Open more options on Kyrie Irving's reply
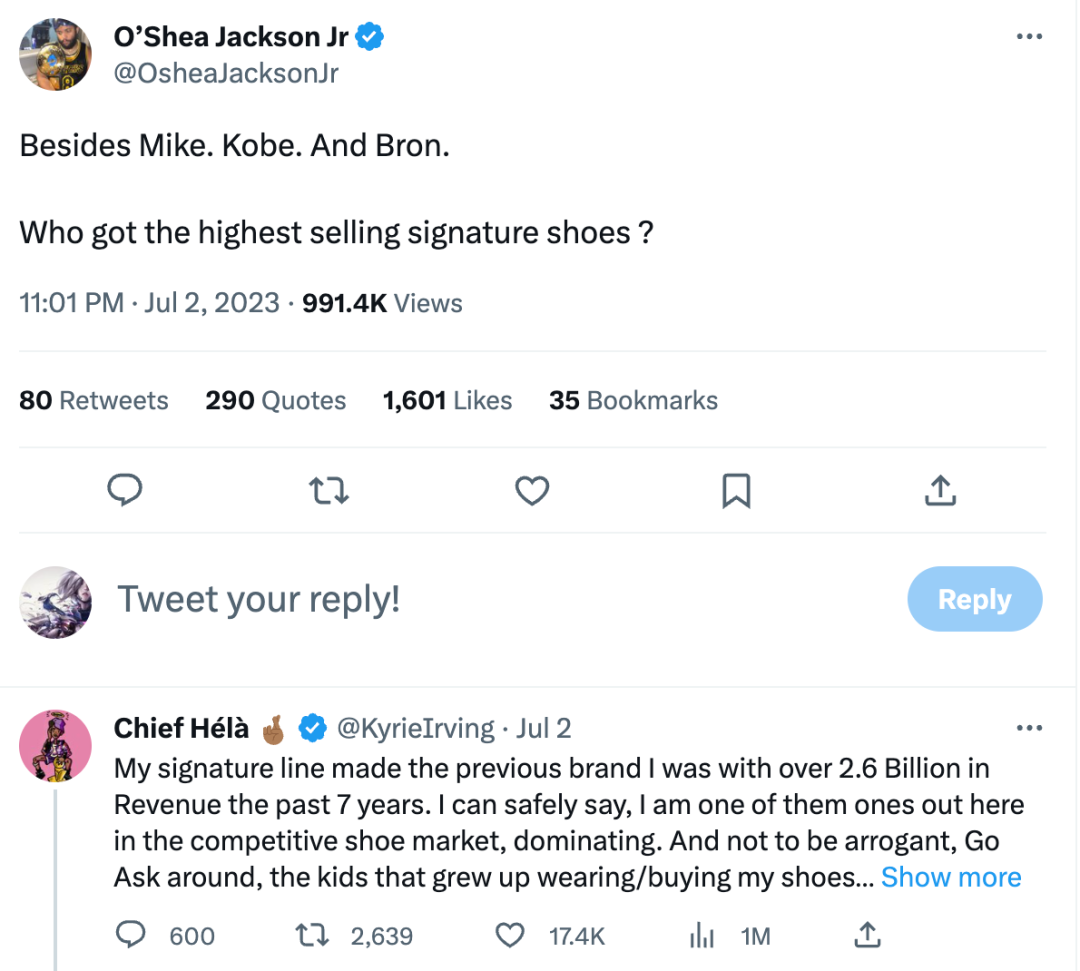Image resolution: width=1080 pixels, height=971 pixels. click(x=1029, y=728)
